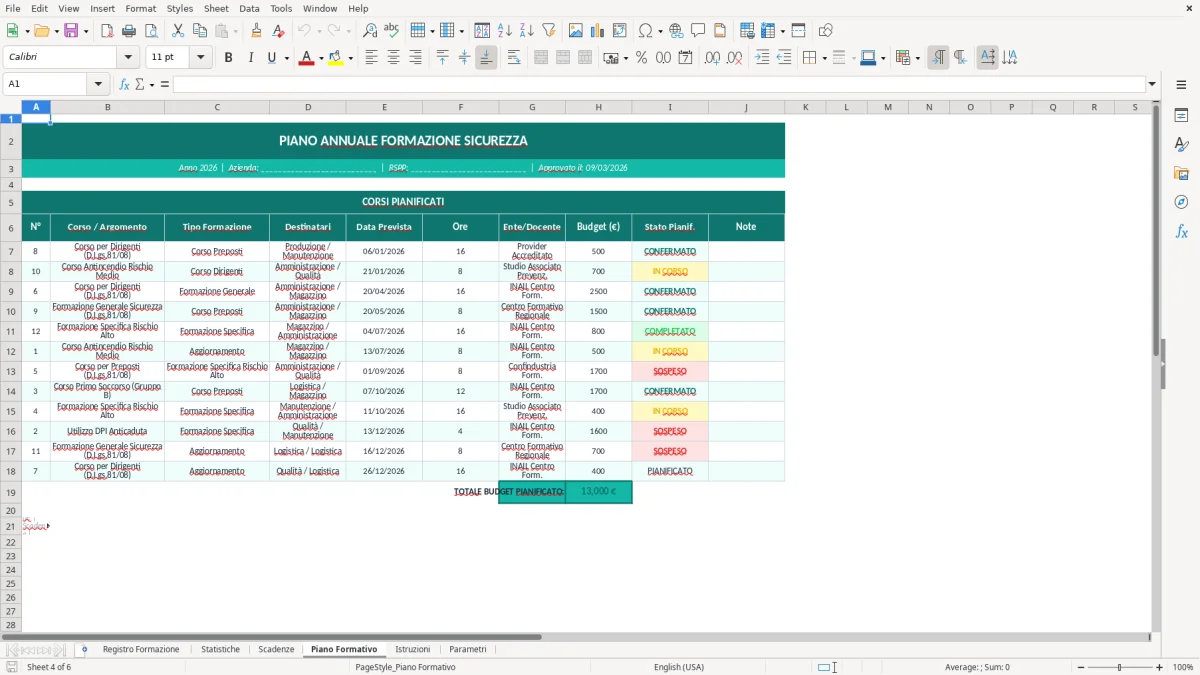1200x675 pixels.
Task: Open Conditional Formatting dropdown arrow
Action: (917, 58)
